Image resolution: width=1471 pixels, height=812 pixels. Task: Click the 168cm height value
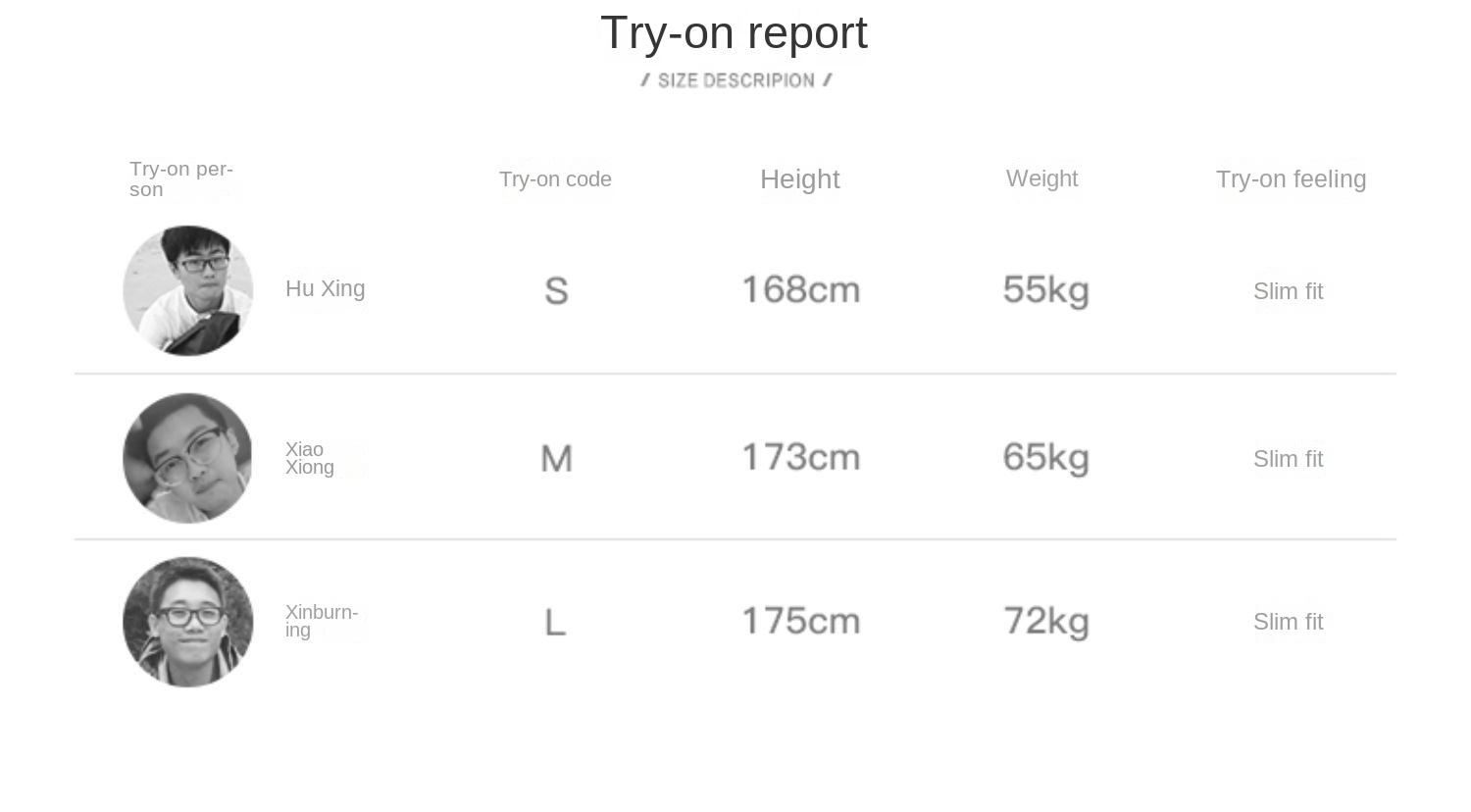pyautogui.click(x=800, y=290)
